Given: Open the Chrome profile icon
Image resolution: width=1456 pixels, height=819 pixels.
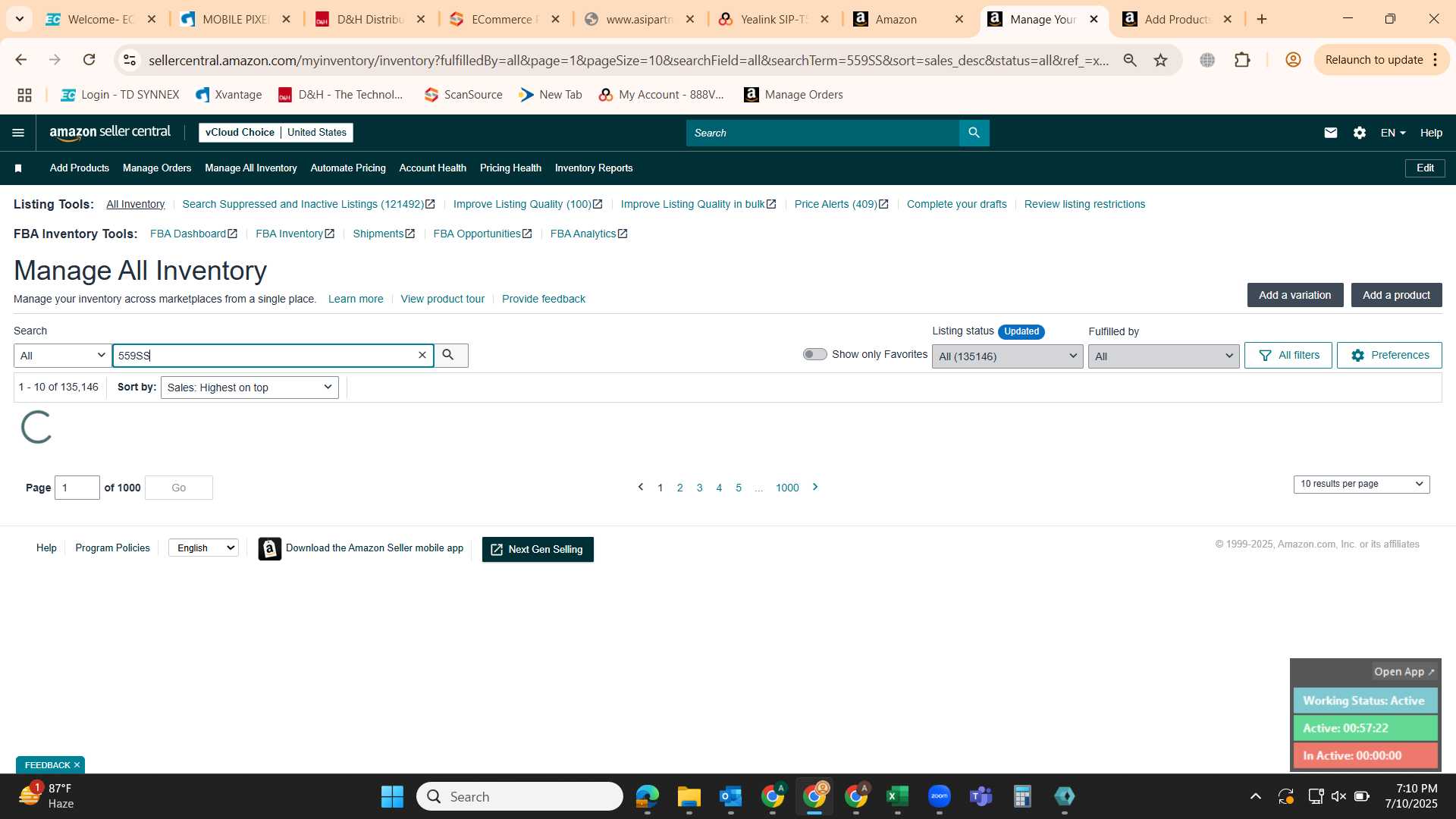Looking at the screenshot, I should (x=1293, y=60).
